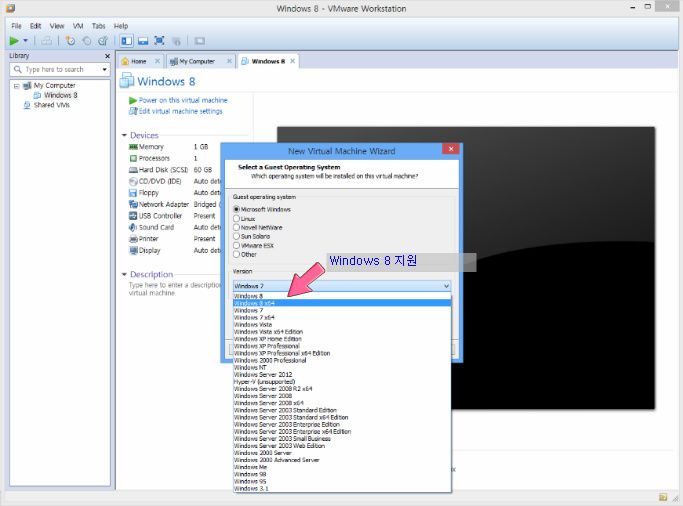The width and height of the screenshot is (683, 506).
Task: Select the Sun Solaris radio button
Action: [237, 236]
